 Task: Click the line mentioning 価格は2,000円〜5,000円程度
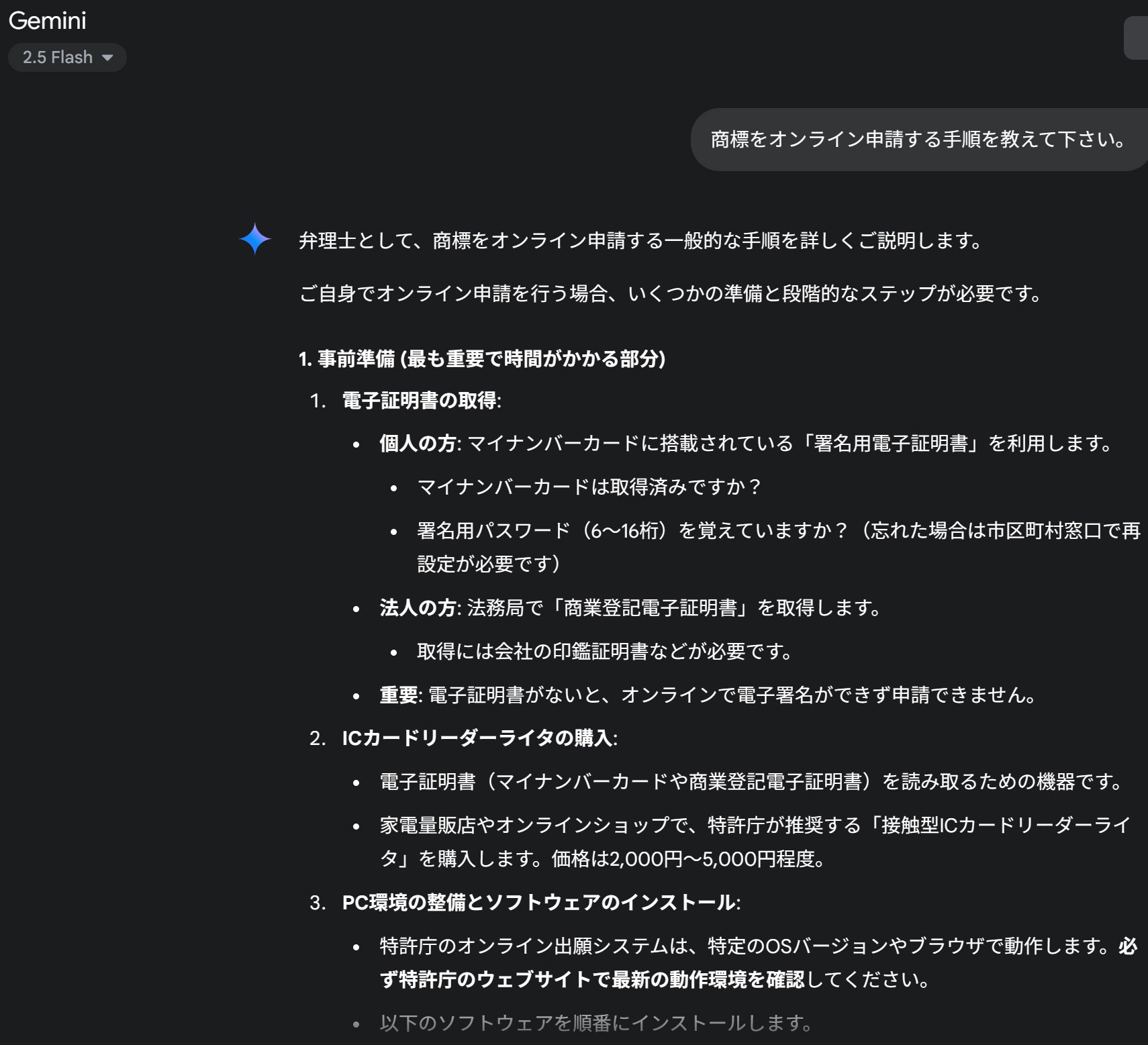[x=604, y=859]
